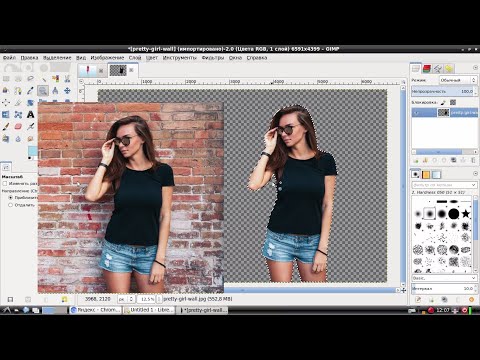Select the Blur/Sharpen droplet tool

[18, 139]
